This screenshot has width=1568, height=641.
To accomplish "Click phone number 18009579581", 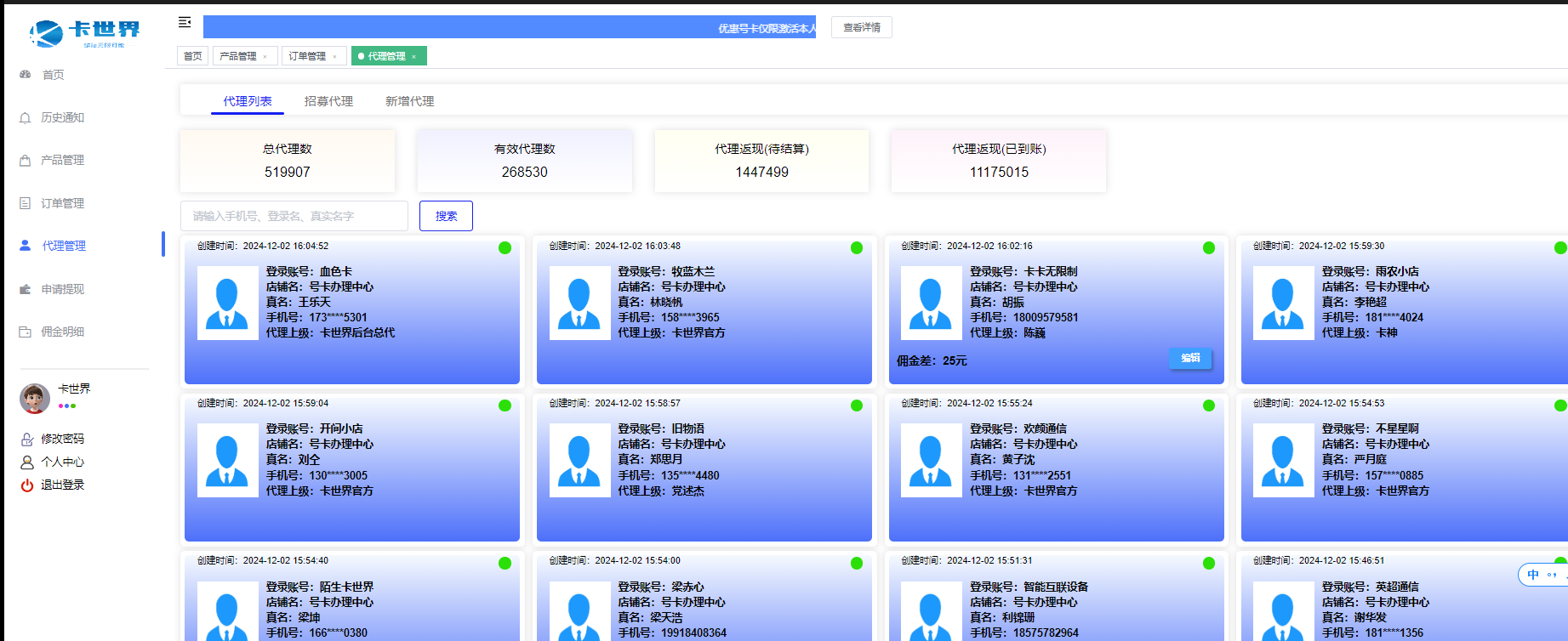I will click(1045, 317).
